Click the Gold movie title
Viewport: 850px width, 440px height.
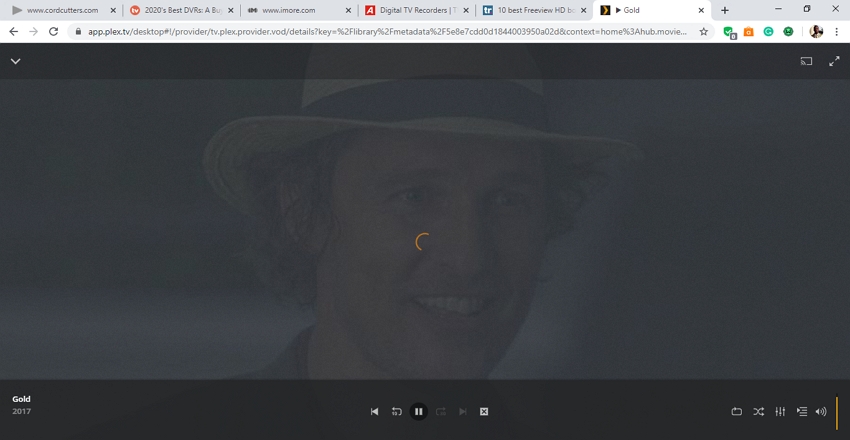pyautogui.click(x=21, y=399)
